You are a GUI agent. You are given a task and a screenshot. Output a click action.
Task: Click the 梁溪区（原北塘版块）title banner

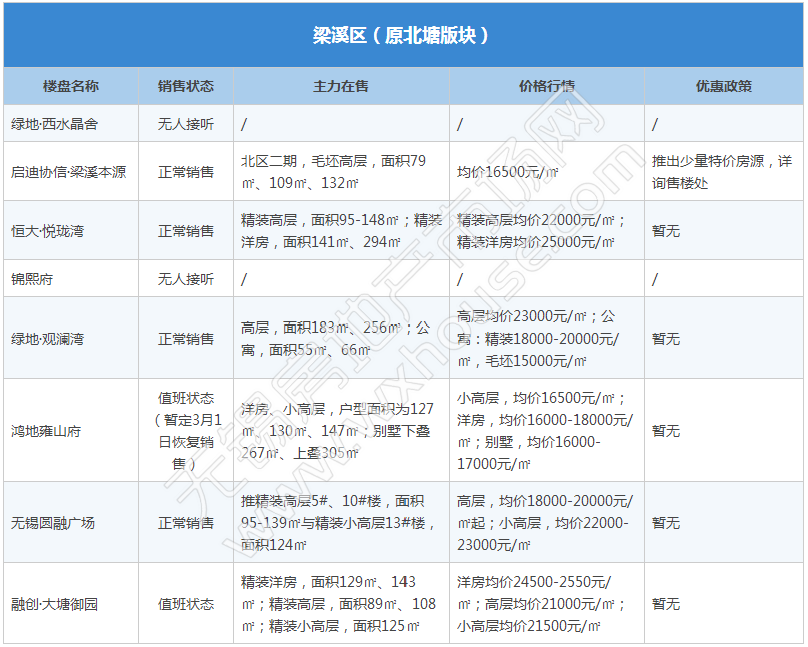click(x=403, y=35)
